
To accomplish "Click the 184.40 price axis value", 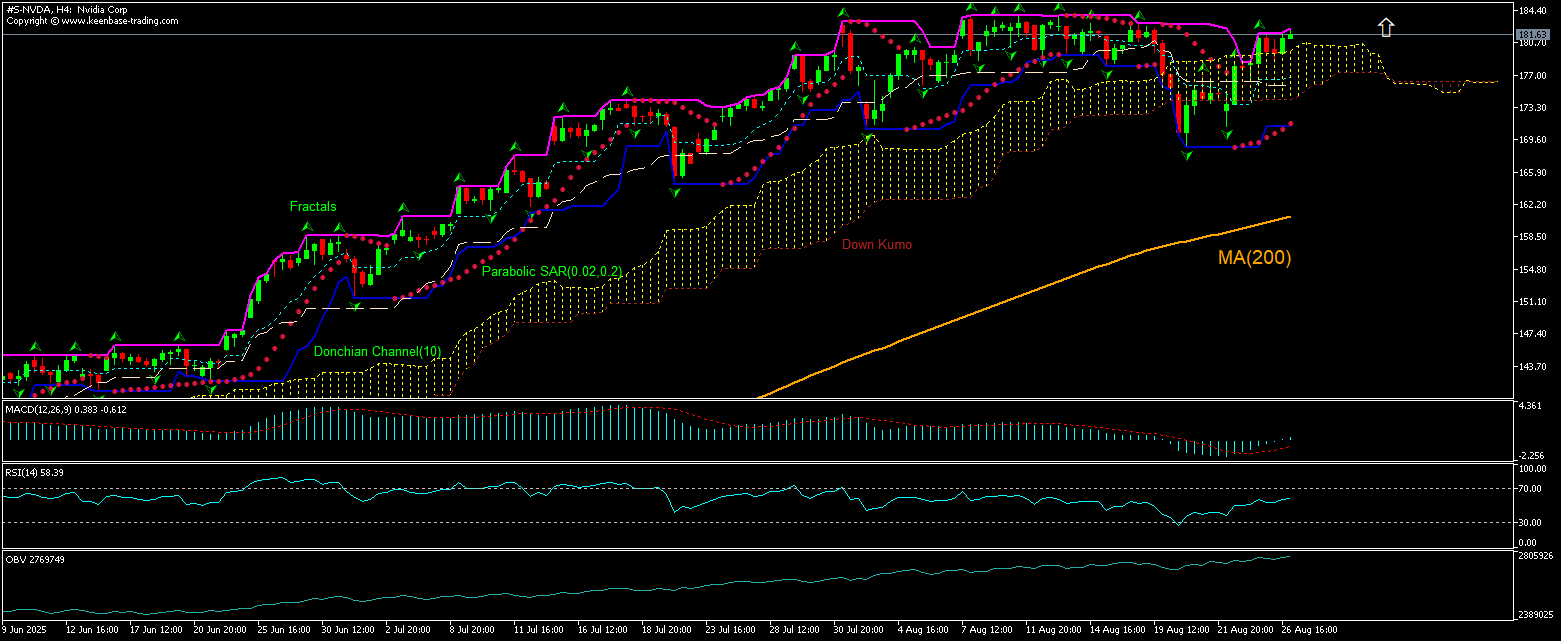I will [x=1531, y=10].
